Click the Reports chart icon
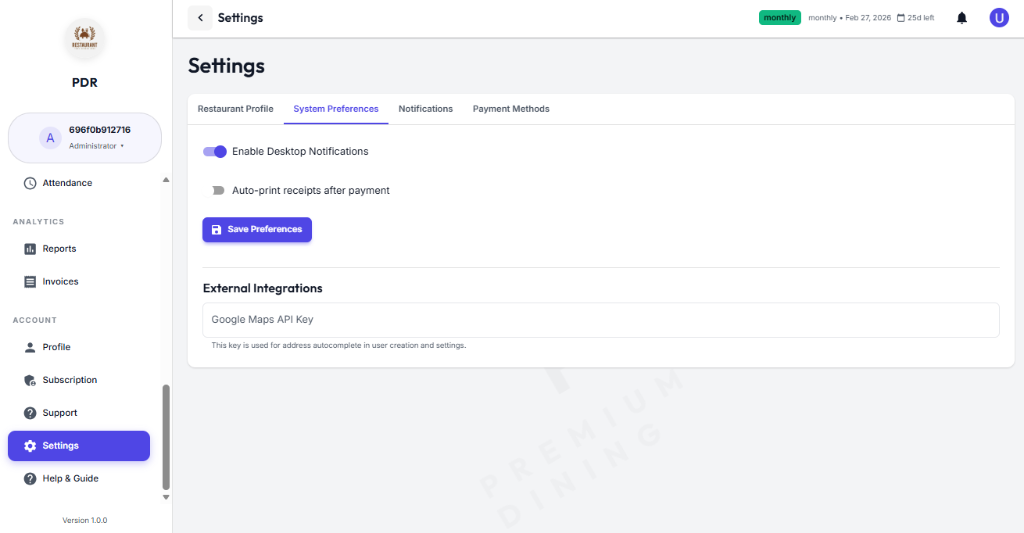This screenshot has width=1024, height=533. pyautogui.click(x=30, y=249)
